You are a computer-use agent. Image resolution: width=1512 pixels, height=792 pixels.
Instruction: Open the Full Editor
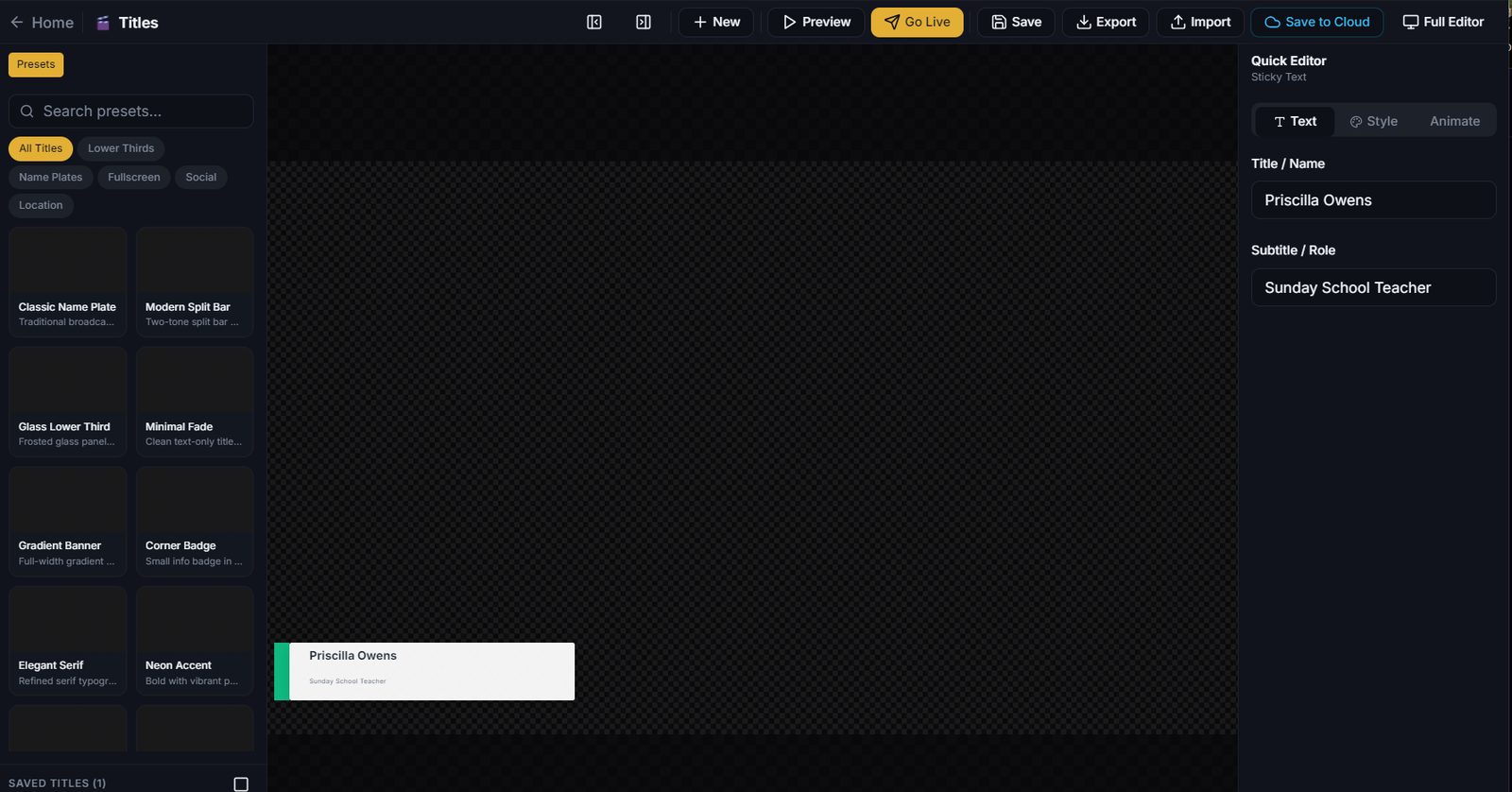point(1443,22)
